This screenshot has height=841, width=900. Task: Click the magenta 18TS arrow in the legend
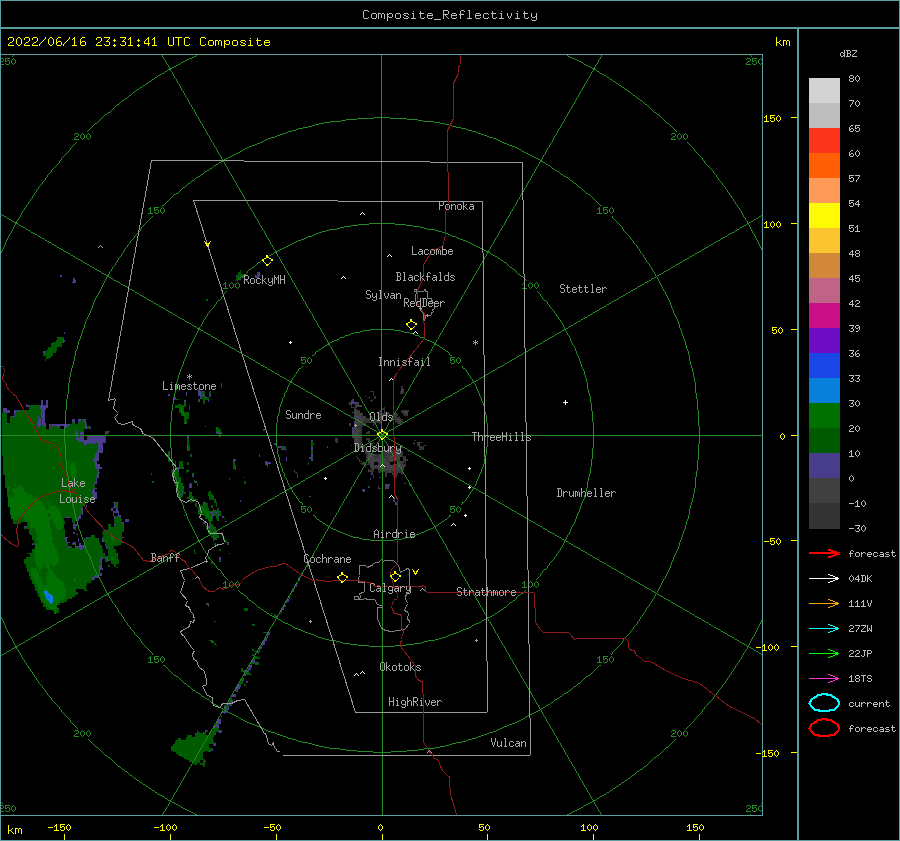click(824, 679)
